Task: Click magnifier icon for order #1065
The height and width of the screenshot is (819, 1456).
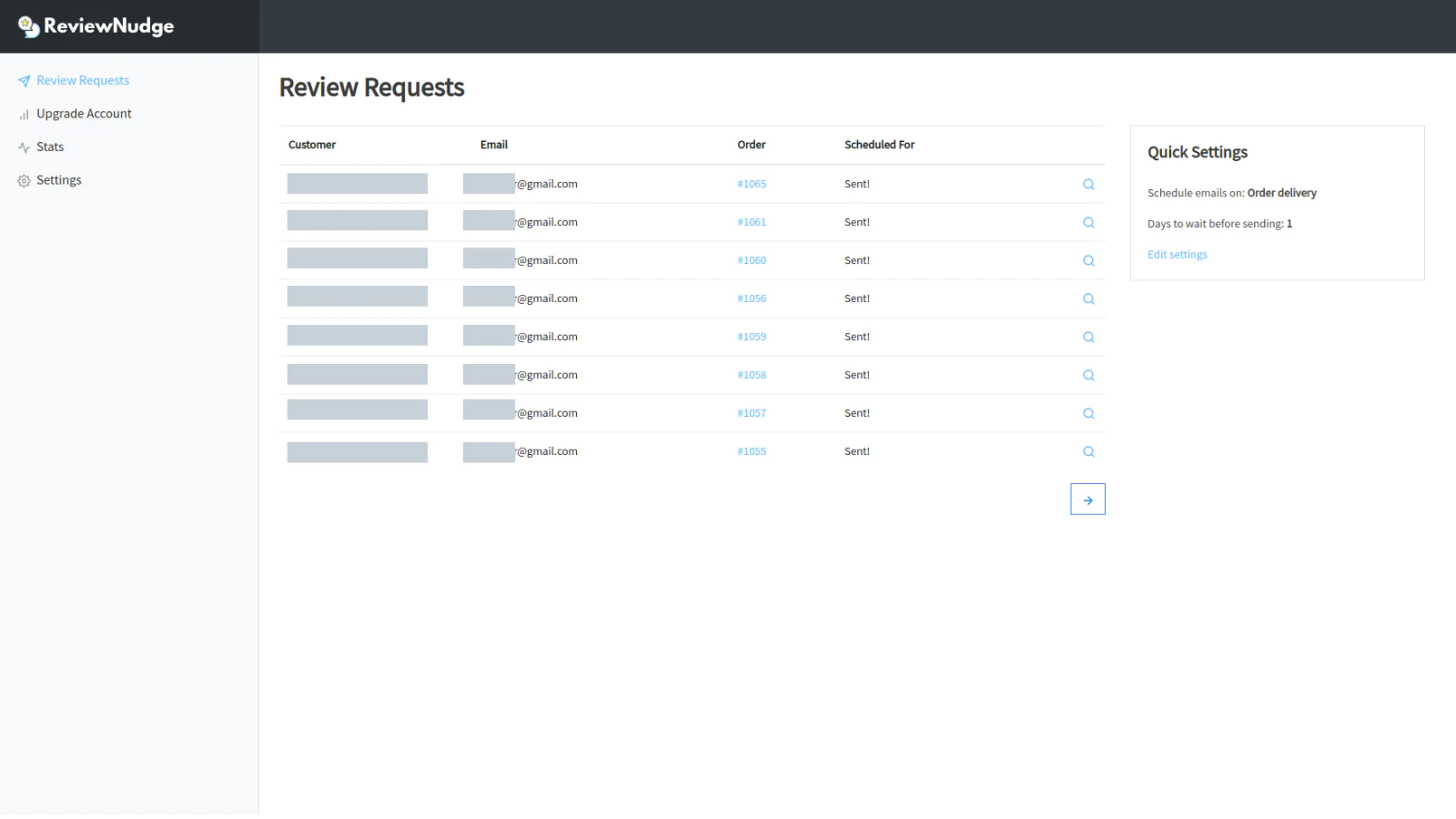Action: (1088, 184)
